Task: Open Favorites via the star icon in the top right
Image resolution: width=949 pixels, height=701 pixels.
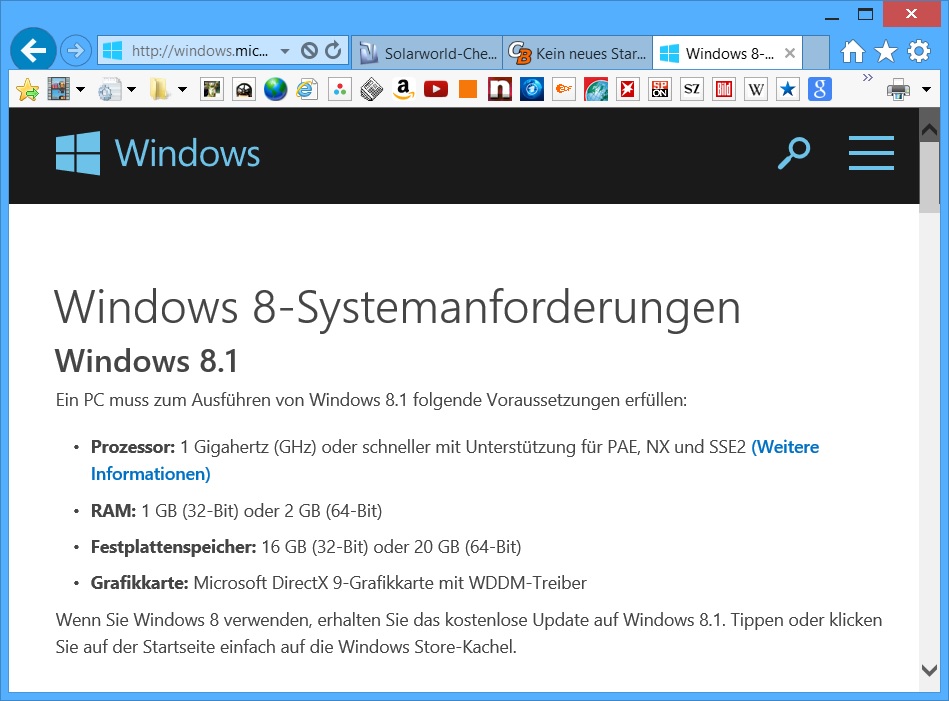Action: click(885, 51)
